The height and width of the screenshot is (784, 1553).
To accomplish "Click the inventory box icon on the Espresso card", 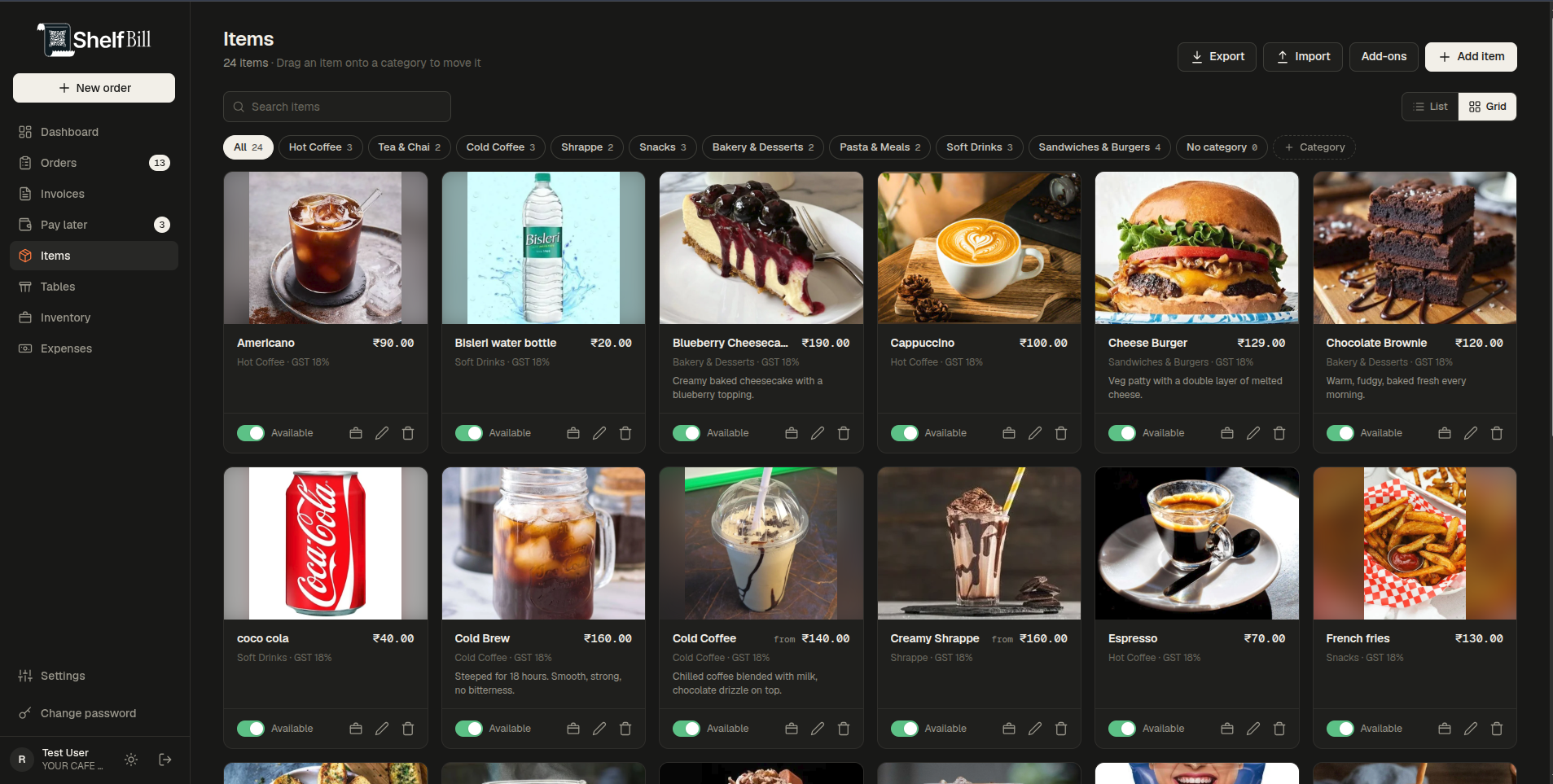I will tap(1227, 729).
